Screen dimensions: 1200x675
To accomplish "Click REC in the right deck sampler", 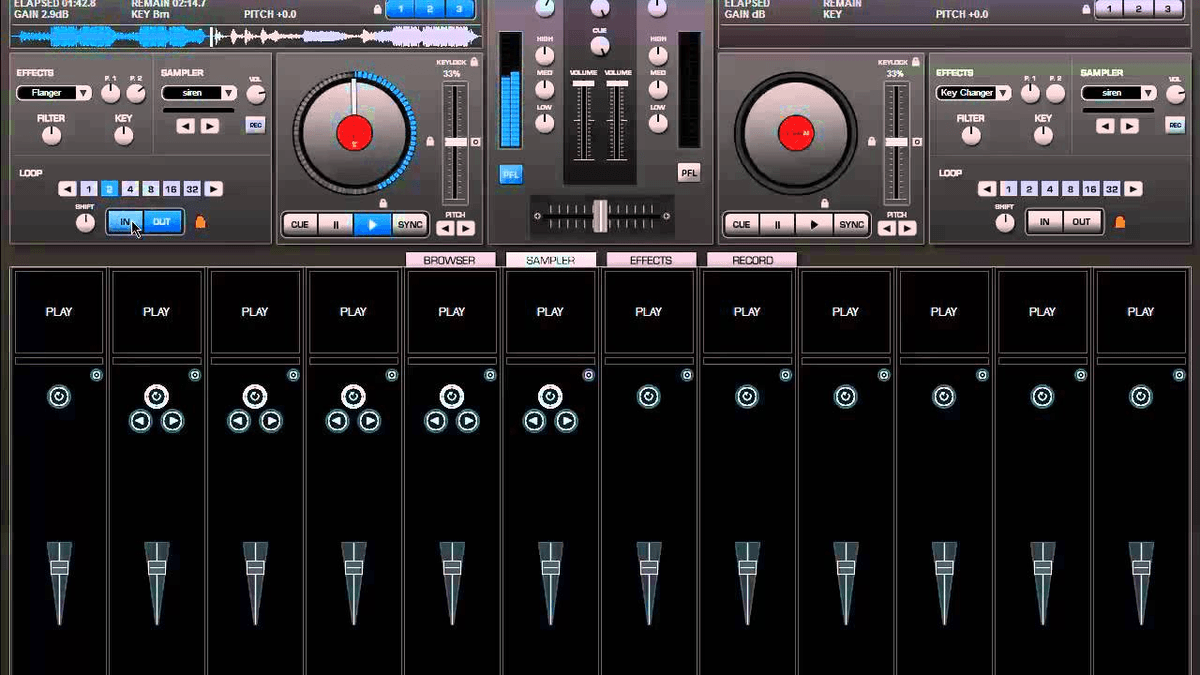I will pyautogui.click(x=1175, y=125).
